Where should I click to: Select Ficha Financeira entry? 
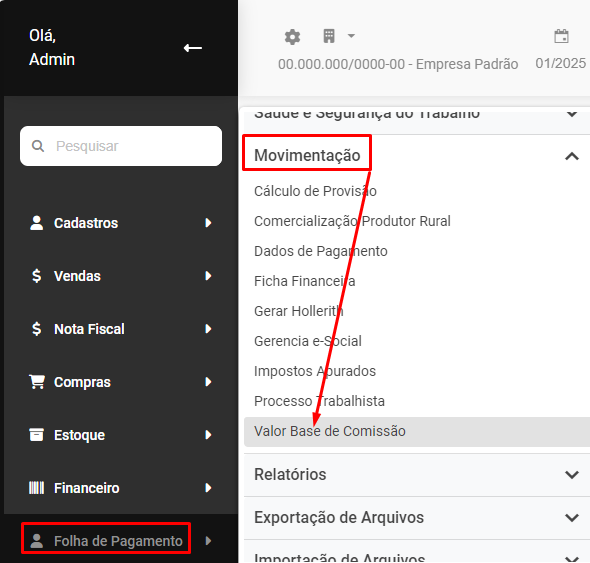tap(304, 281)
